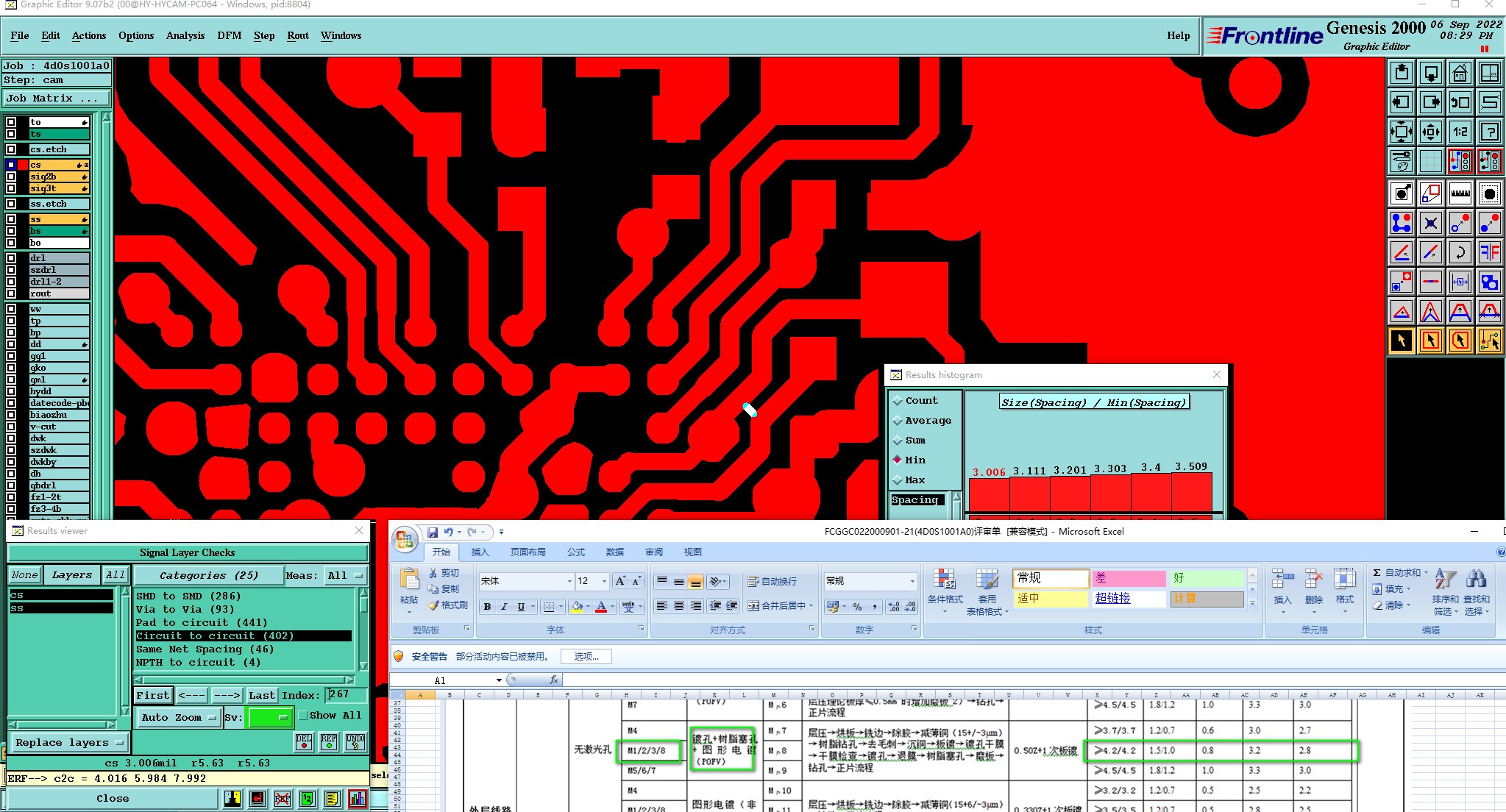
Task: Click the UNDO icon in Results viewer
Action: point(355,741)
